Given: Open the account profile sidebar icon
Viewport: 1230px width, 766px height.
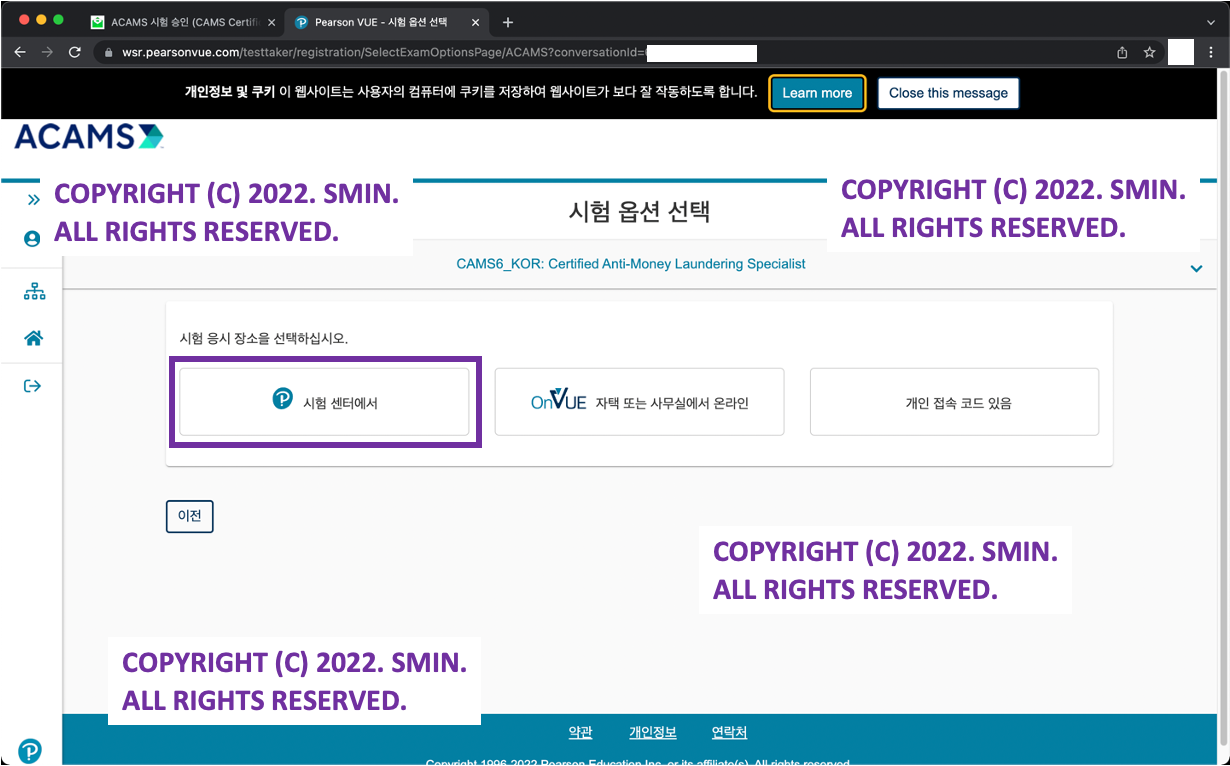Looking at the screenshot, I should 32,239.
